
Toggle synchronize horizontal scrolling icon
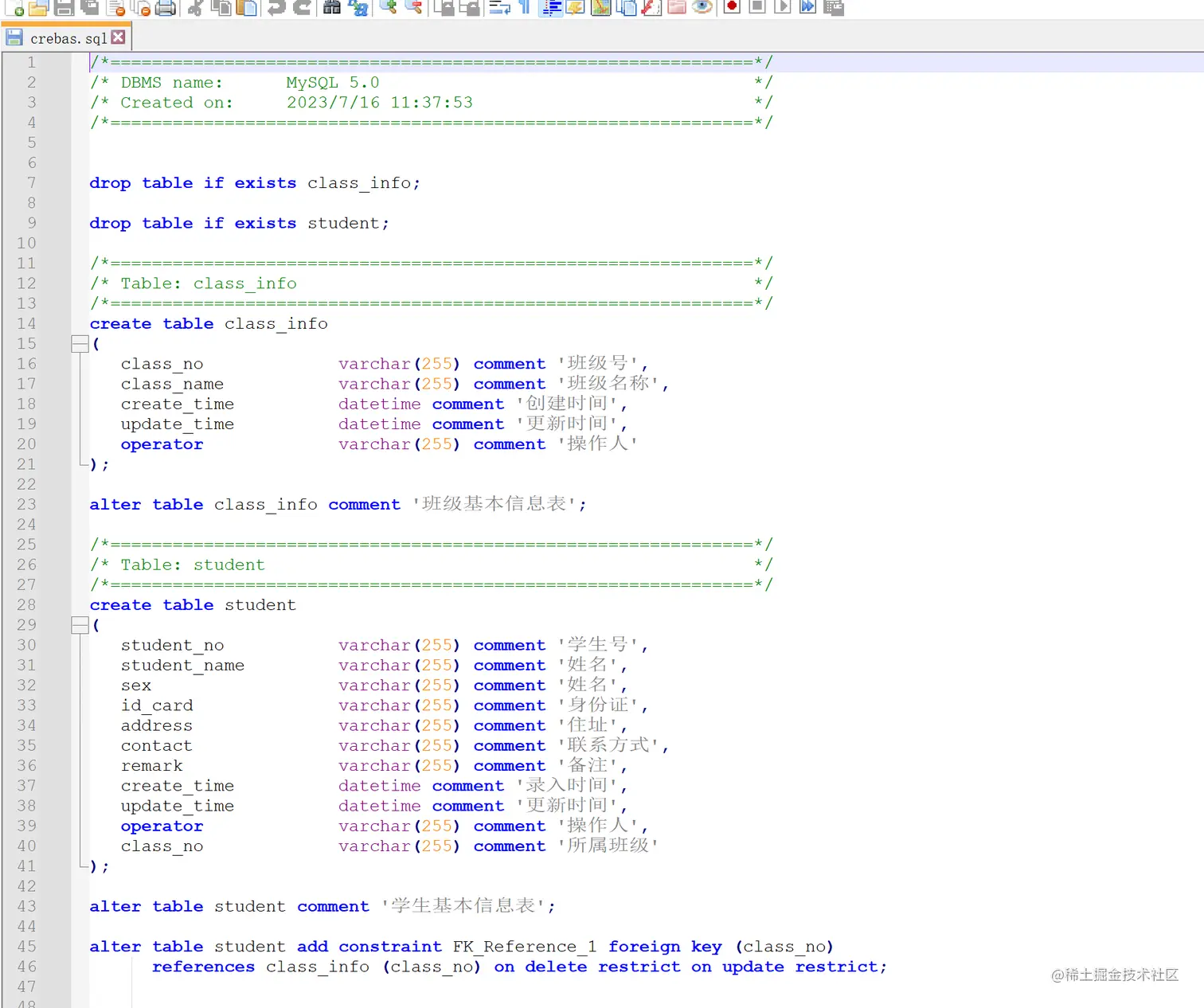pyautogui.click(x=470, y=7)
